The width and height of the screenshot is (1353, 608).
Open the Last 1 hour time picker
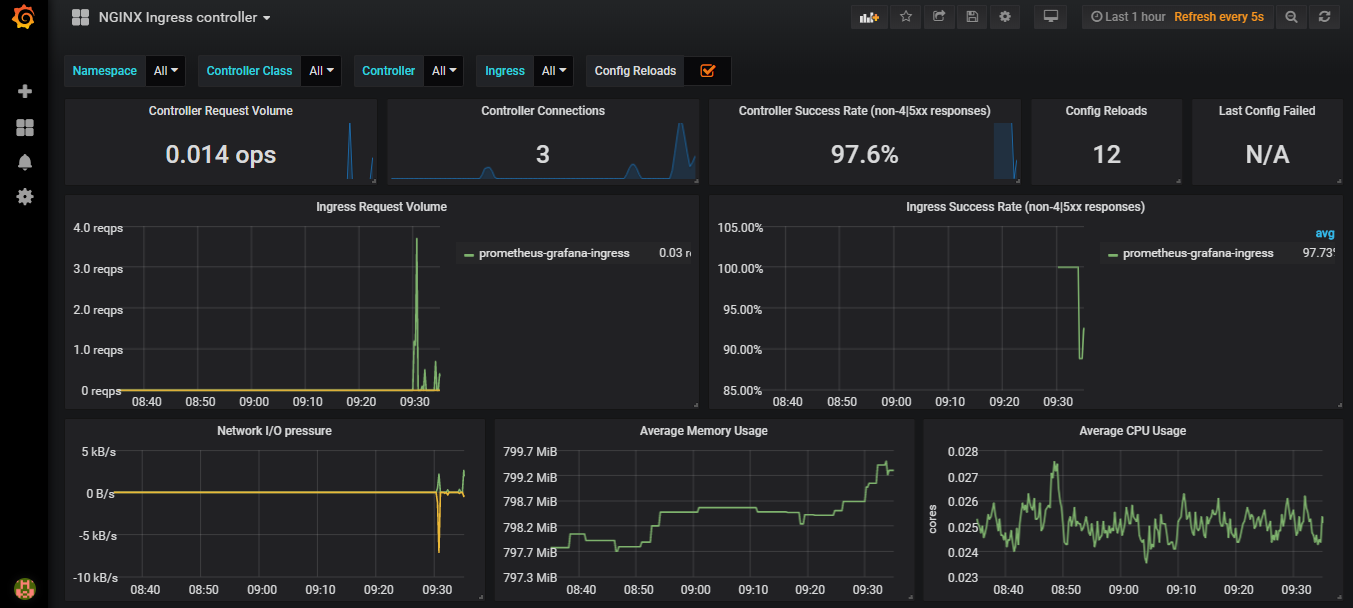pos(1128,17)
